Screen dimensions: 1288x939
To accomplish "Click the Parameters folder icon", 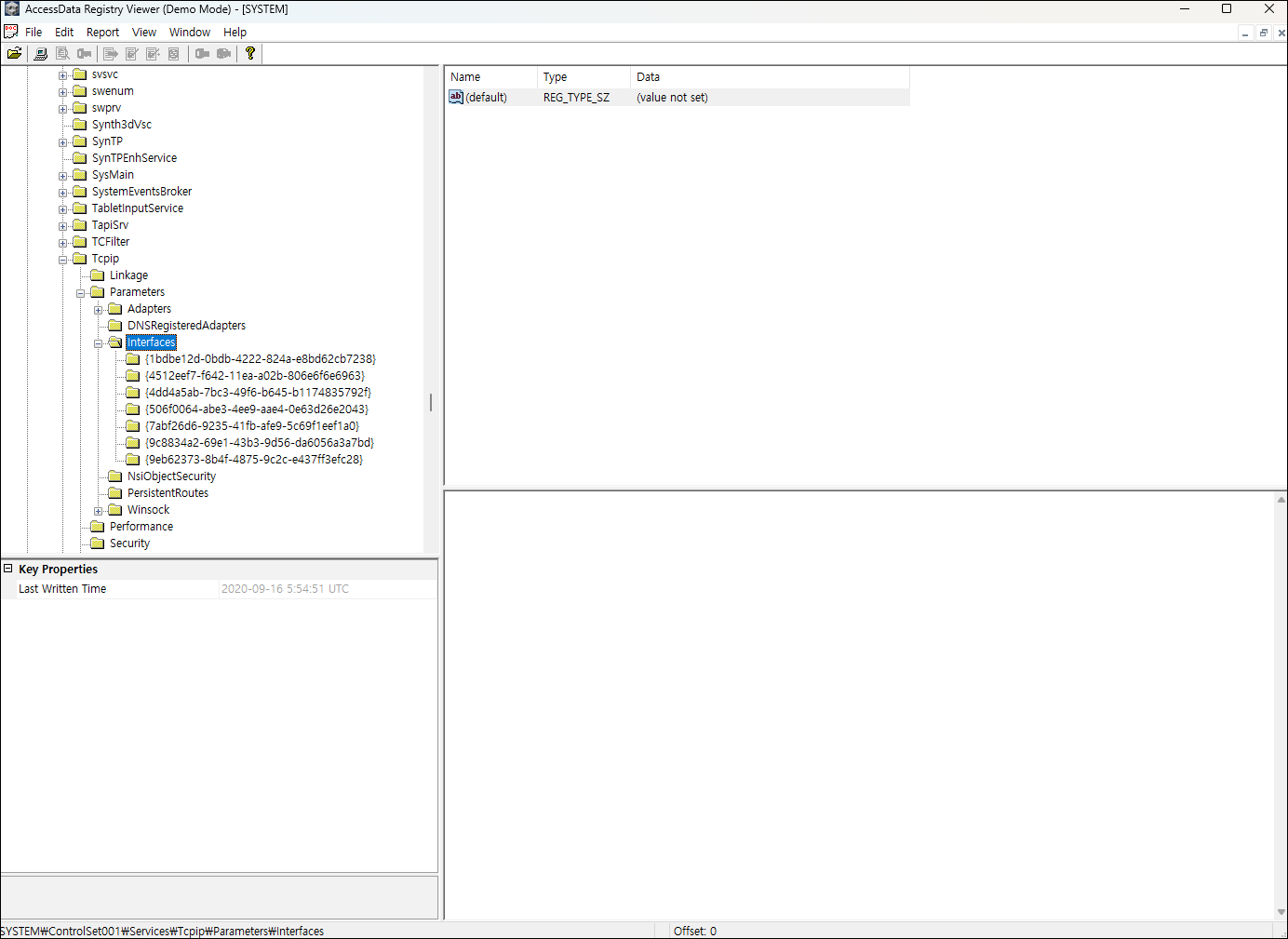I will 98,292.
